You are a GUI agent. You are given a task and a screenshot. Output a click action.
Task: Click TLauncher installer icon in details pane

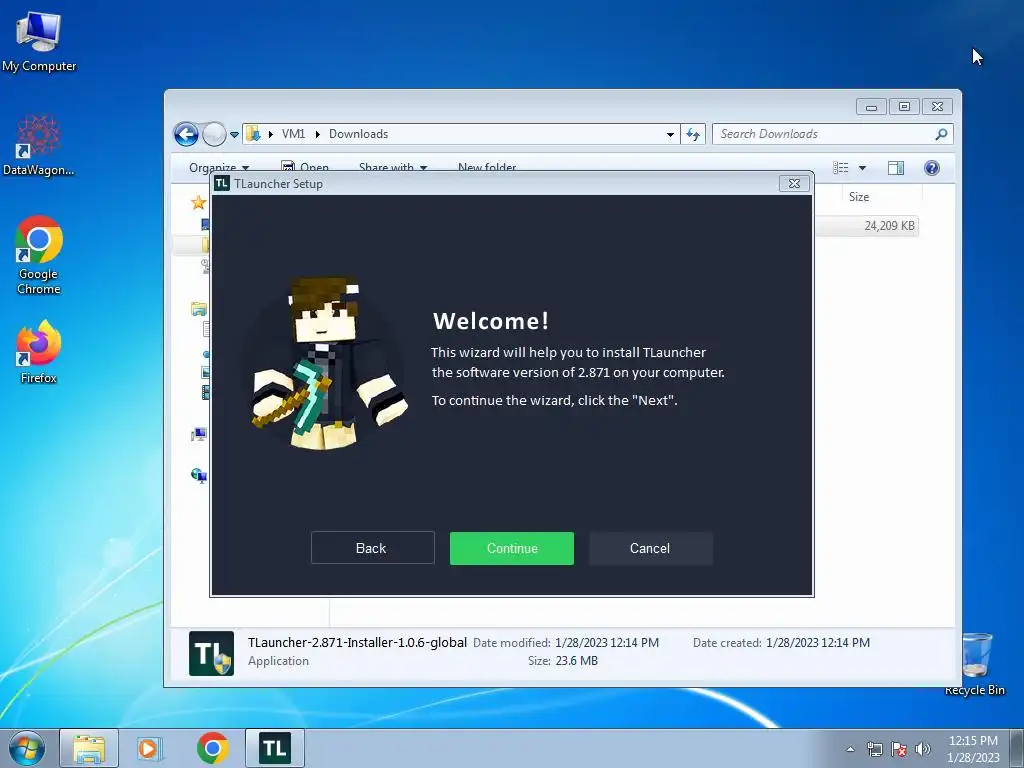coord(212,653)
